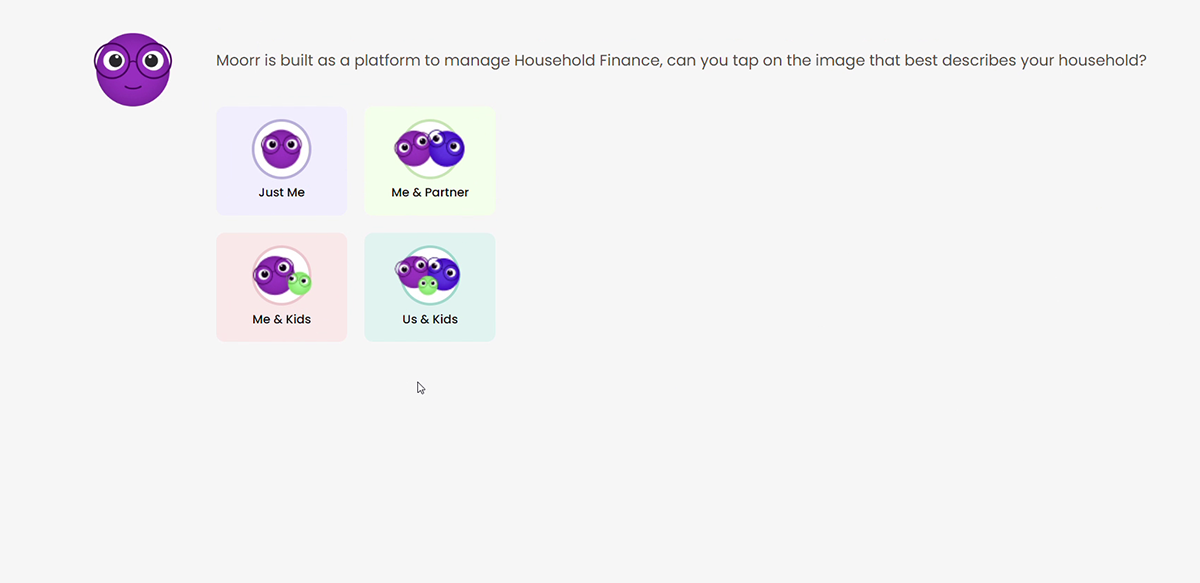Select the "Me & Partner" text label
Screen dimensions: 1200x583
click(x=430, y=192)
